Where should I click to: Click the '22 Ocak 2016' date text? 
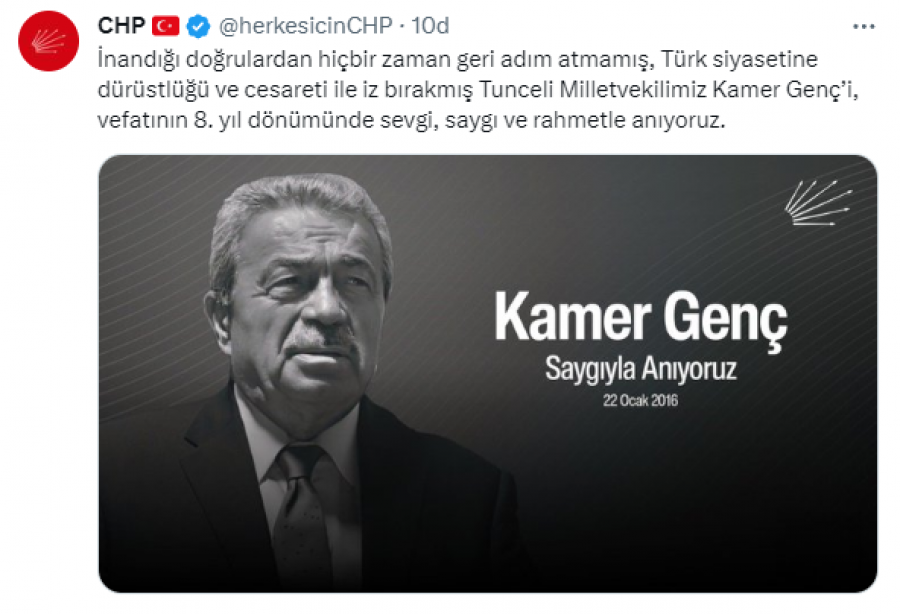(x=641, y=400)
